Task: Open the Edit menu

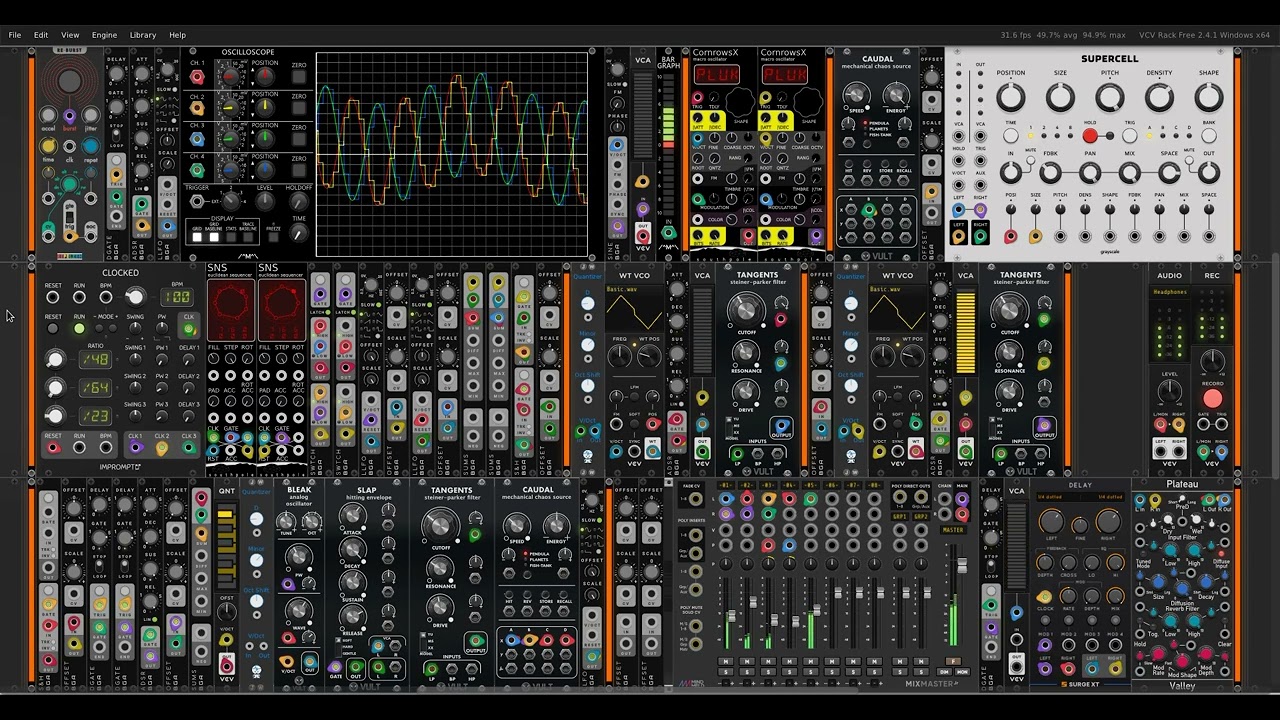Action: 41,35
